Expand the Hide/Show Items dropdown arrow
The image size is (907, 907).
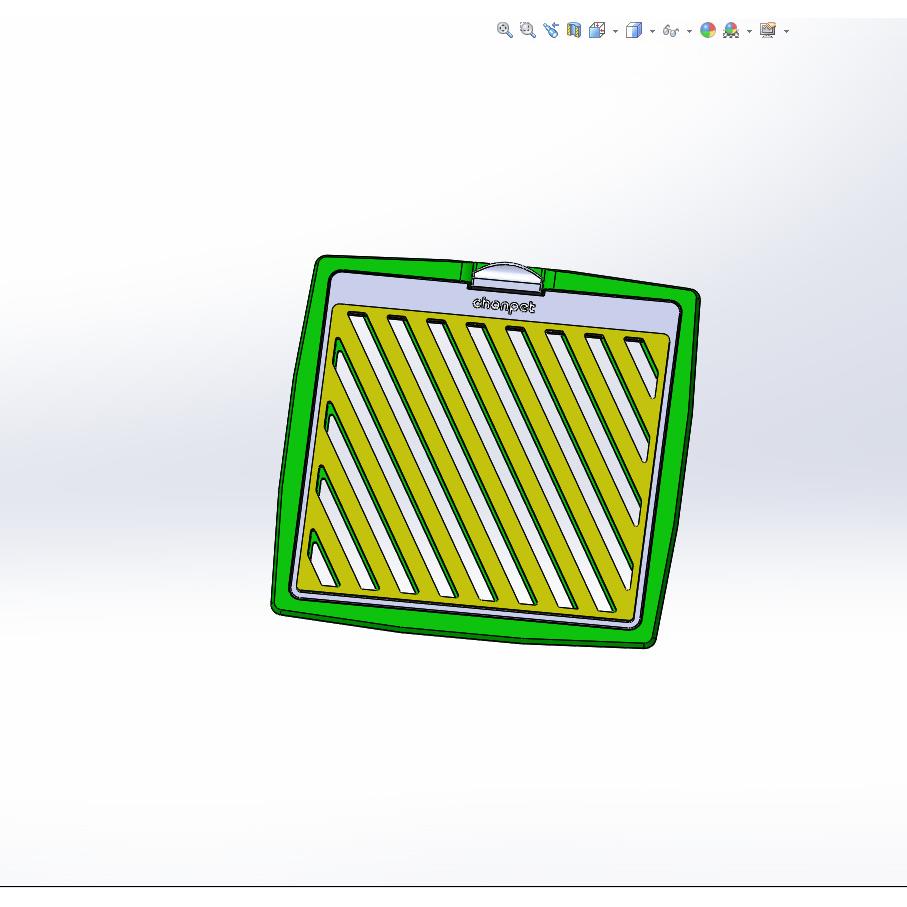tap(689, 31)
